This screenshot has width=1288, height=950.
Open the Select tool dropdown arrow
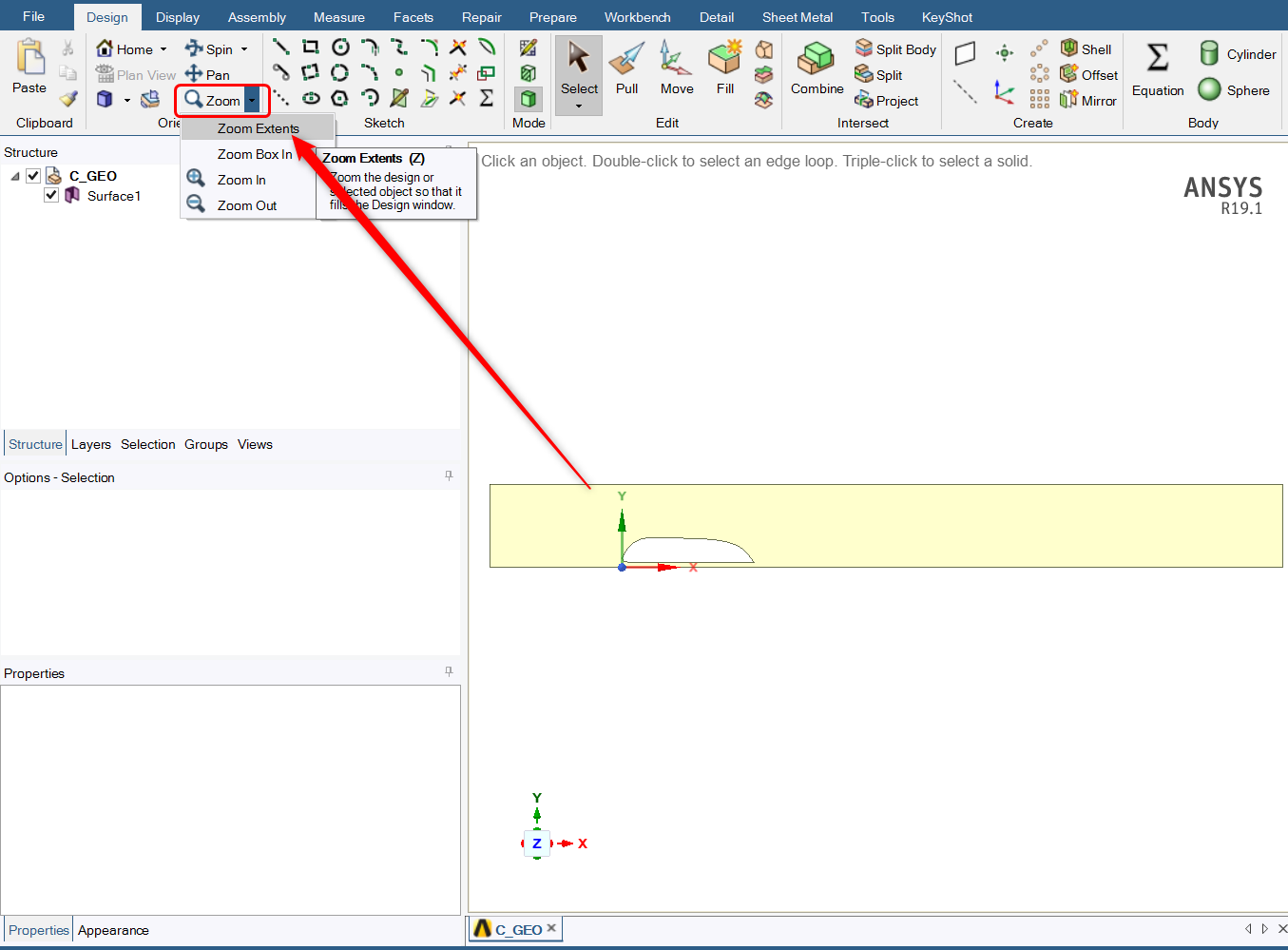[579, 106]
